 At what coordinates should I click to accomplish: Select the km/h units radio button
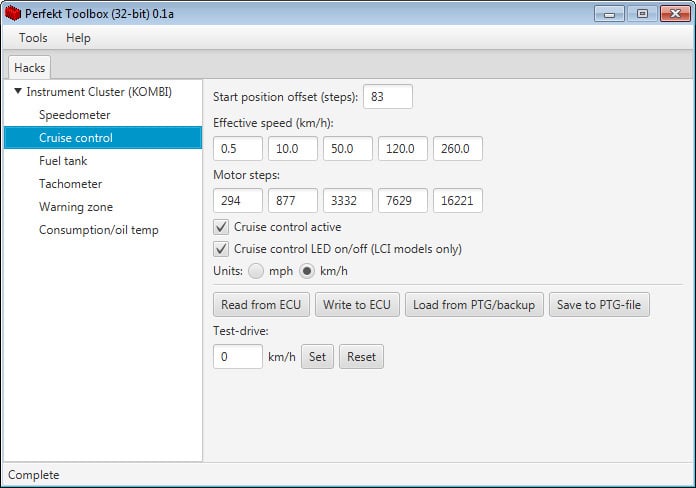click(308, 271)
